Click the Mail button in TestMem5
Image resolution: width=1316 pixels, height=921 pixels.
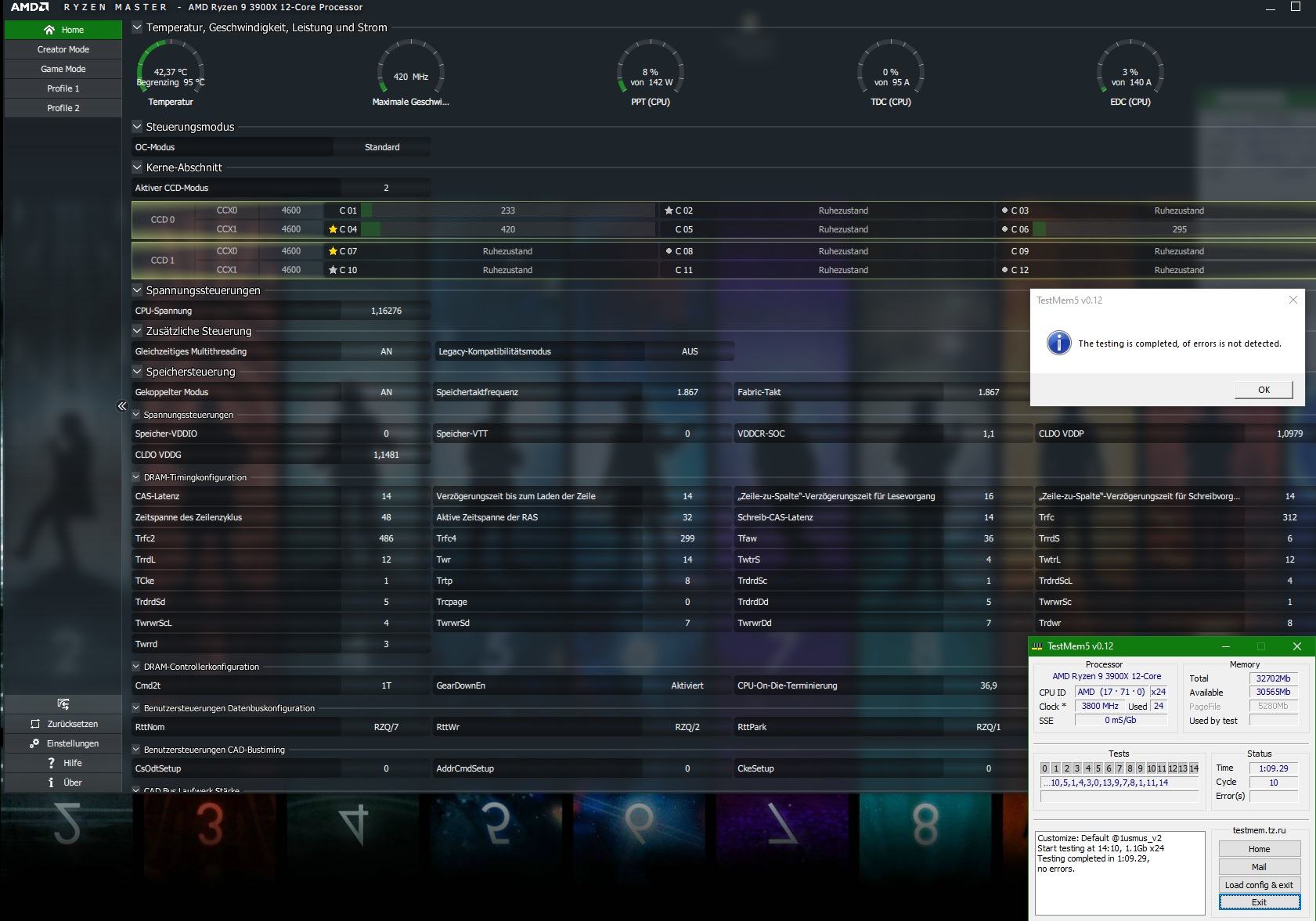point(1259,867)
